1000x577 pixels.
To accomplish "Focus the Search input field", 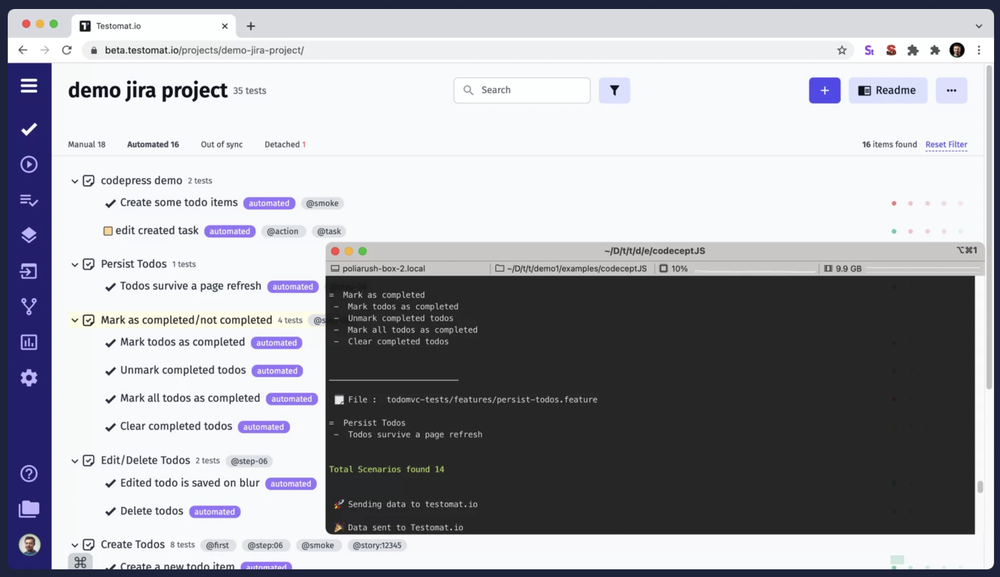I will 522,91.
